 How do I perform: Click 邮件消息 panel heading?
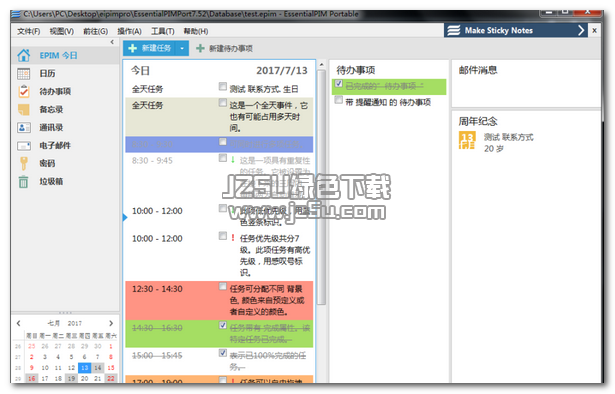478,70
